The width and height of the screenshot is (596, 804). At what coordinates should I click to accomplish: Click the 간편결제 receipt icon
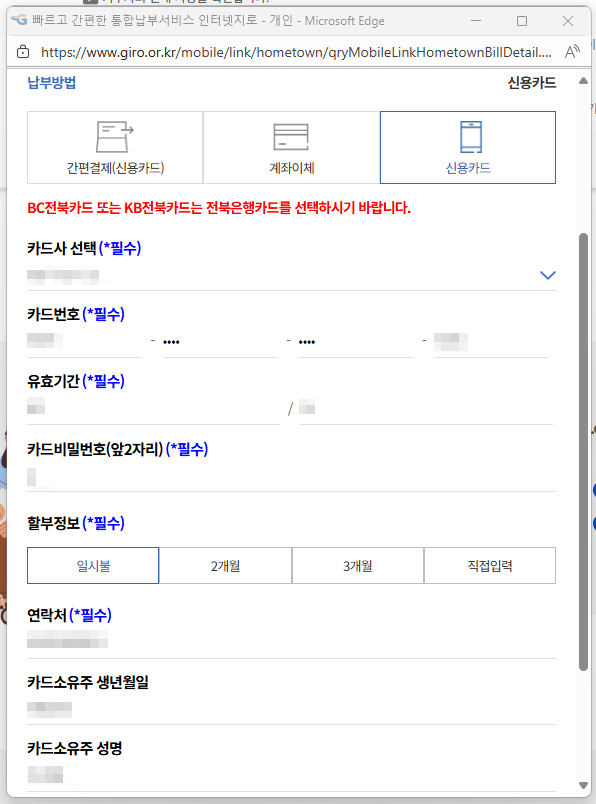coord(114,136)
